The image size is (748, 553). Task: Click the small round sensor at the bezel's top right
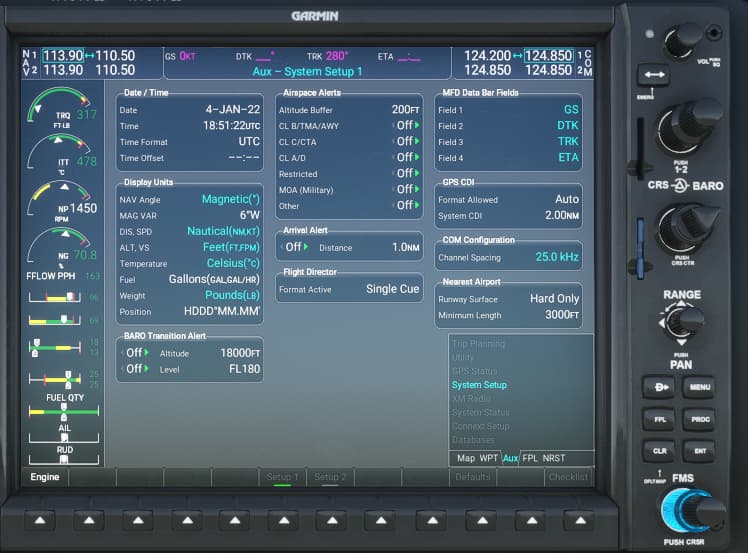[x=649, y=33]
